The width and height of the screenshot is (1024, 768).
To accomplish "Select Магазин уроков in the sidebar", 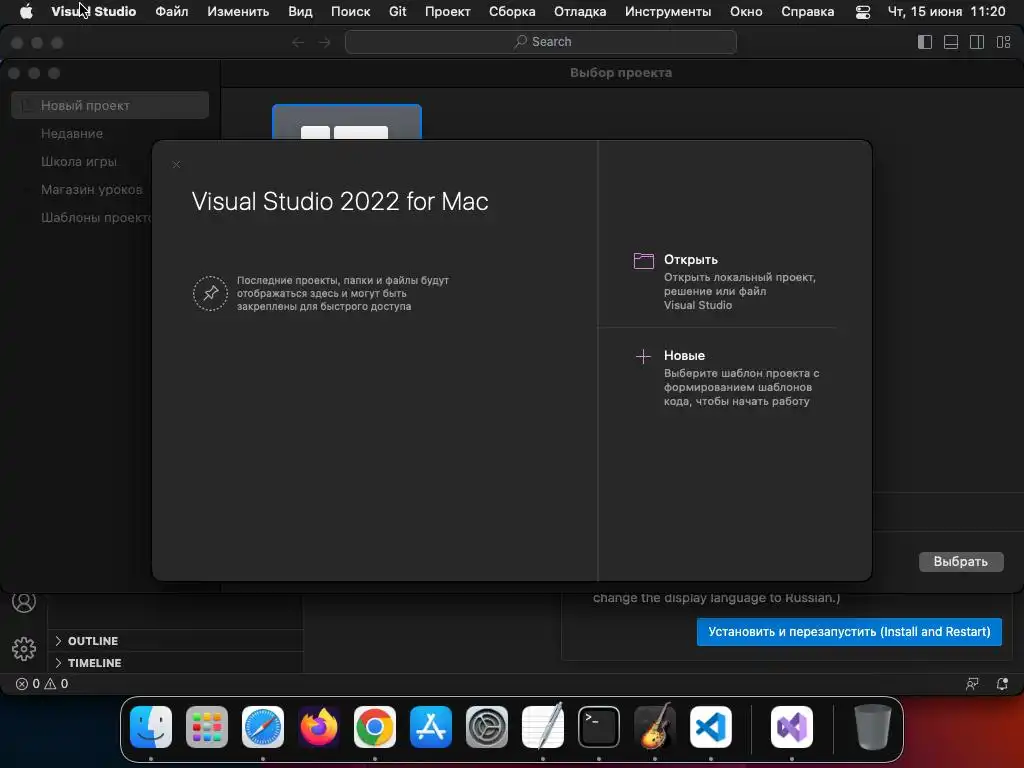I will click(x=91, y=189).
